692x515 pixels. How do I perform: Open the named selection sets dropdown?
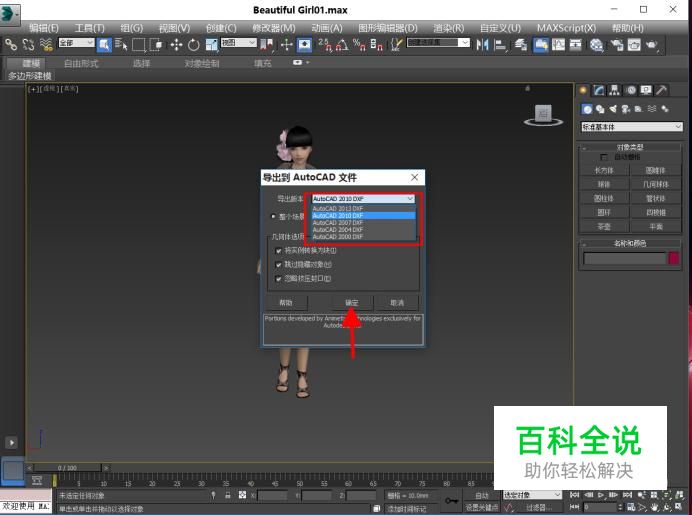(x=438, y=42)
